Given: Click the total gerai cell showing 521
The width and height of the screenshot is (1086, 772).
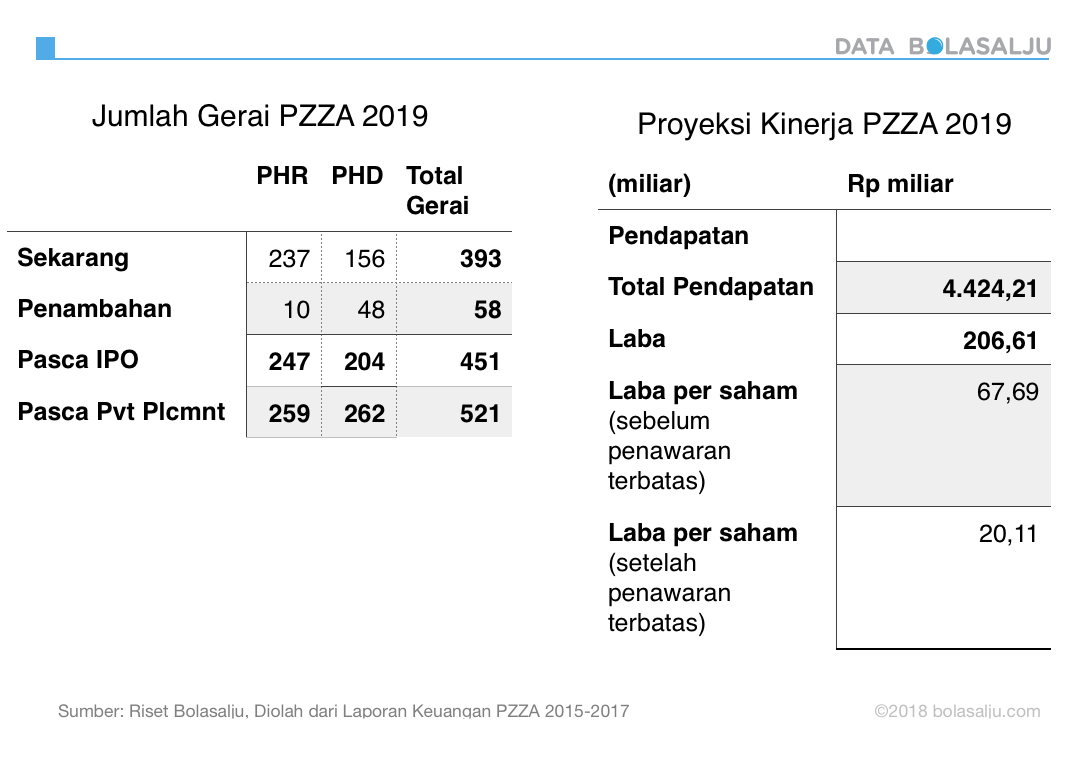Looking at the screenshot, I should [480, 413].
